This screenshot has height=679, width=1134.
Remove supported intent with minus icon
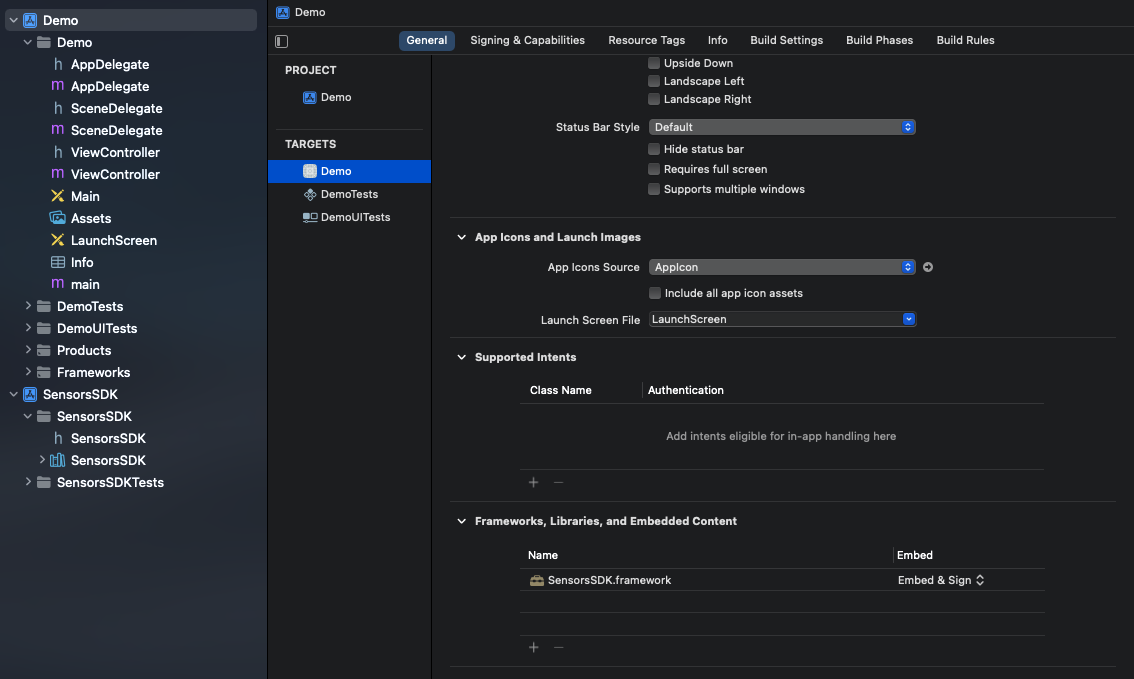[558, 482]
